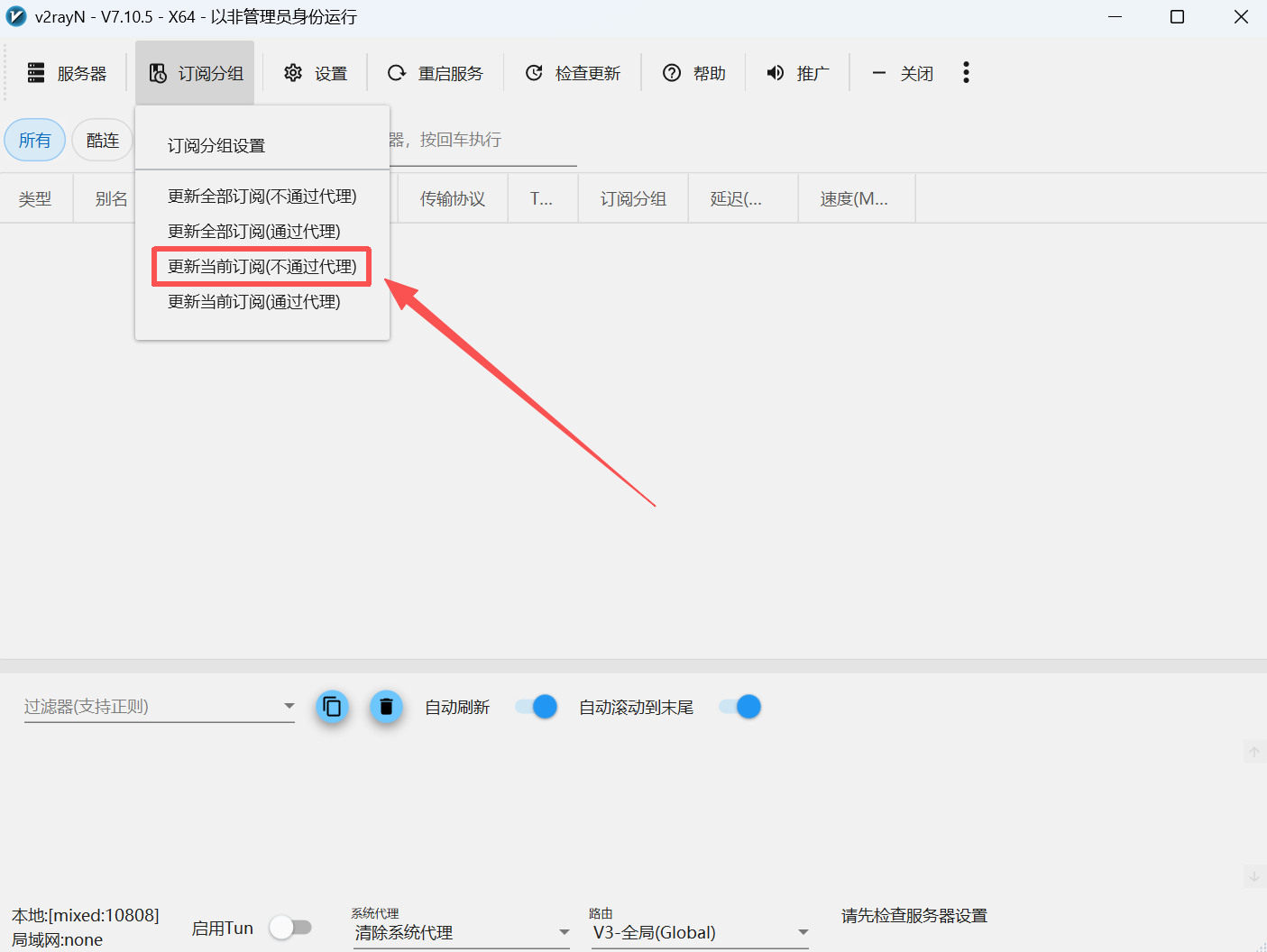Screen dimensions: 1267x952
Task: Sort by the 类型 column header
Action: coord(35,198)
